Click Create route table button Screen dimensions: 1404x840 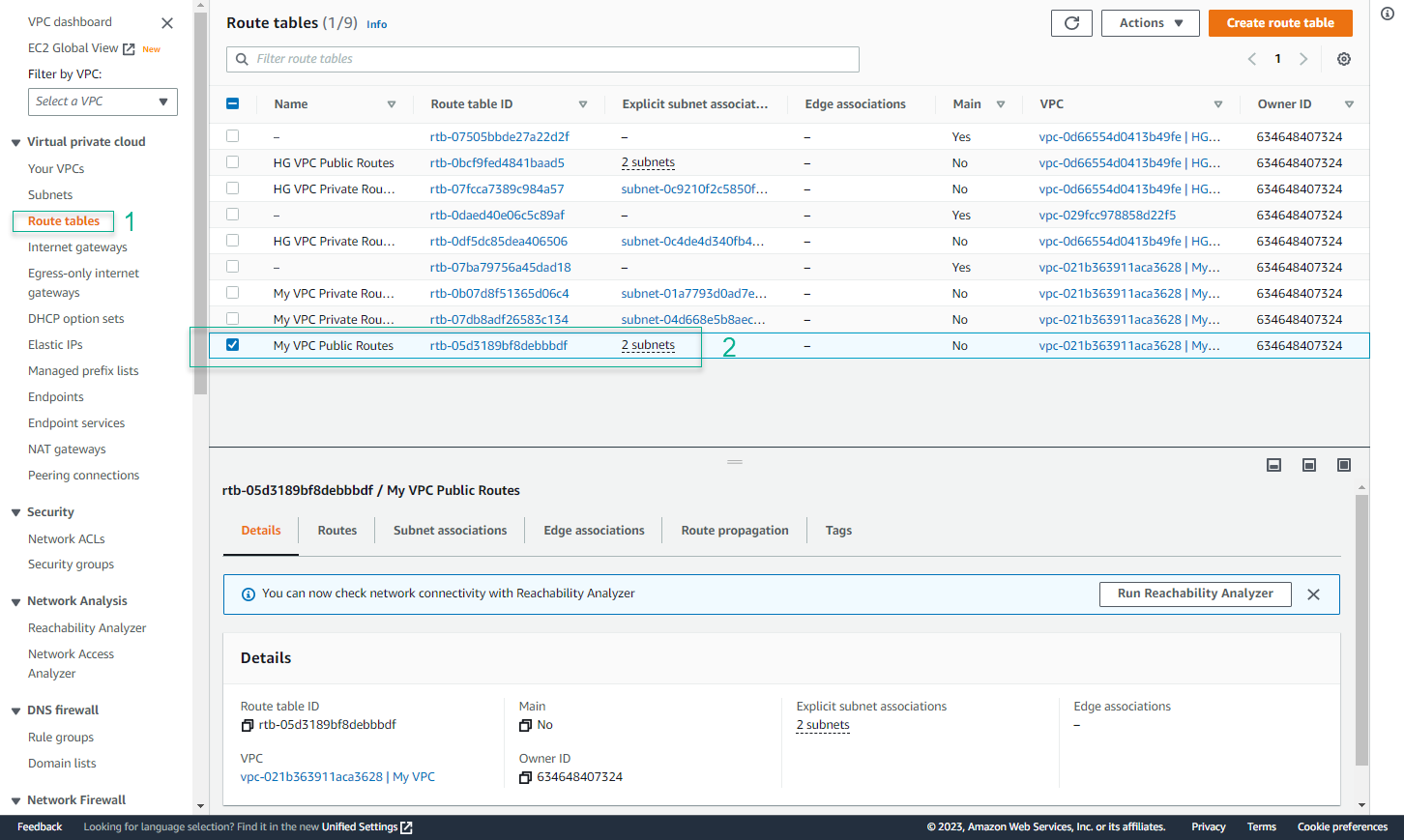click(x=1280, y=23)
